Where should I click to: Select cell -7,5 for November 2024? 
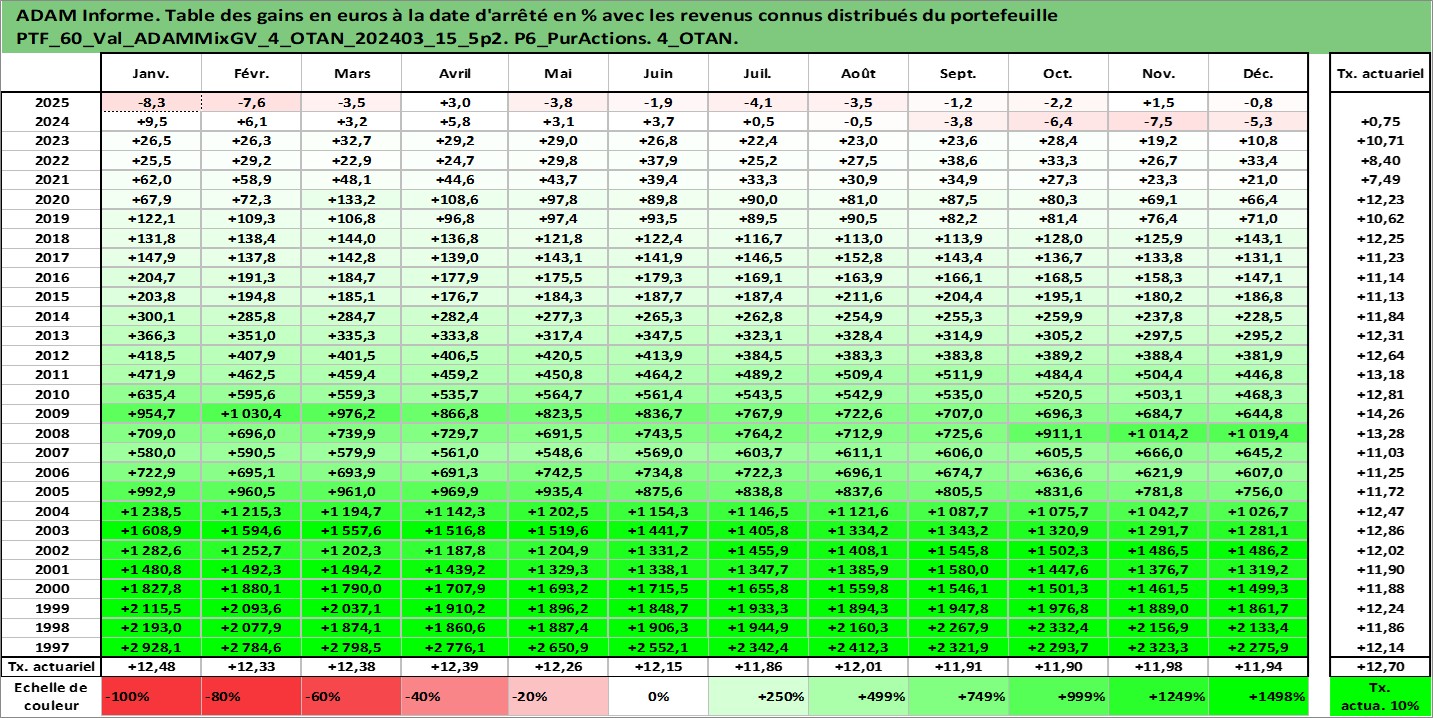[1158, 121]
